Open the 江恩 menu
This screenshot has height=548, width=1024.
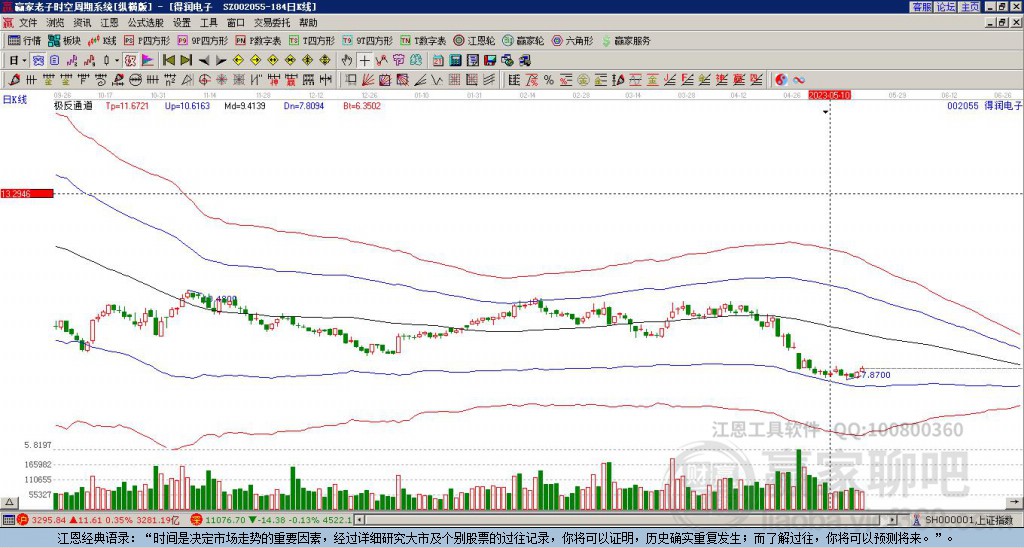point(110,23)
